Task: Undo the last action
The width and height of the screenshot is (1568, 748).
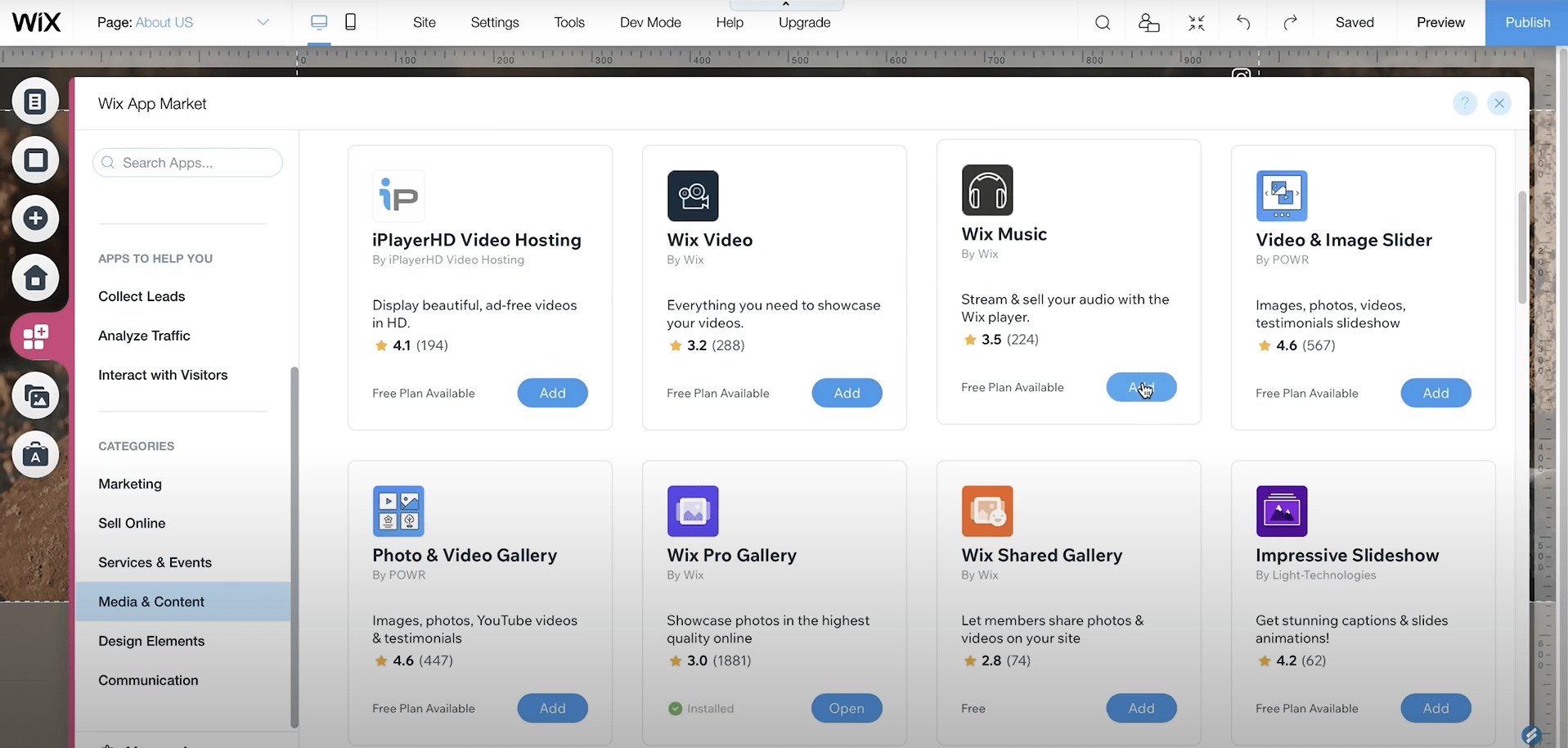Action: click(x=1243, y=23)
